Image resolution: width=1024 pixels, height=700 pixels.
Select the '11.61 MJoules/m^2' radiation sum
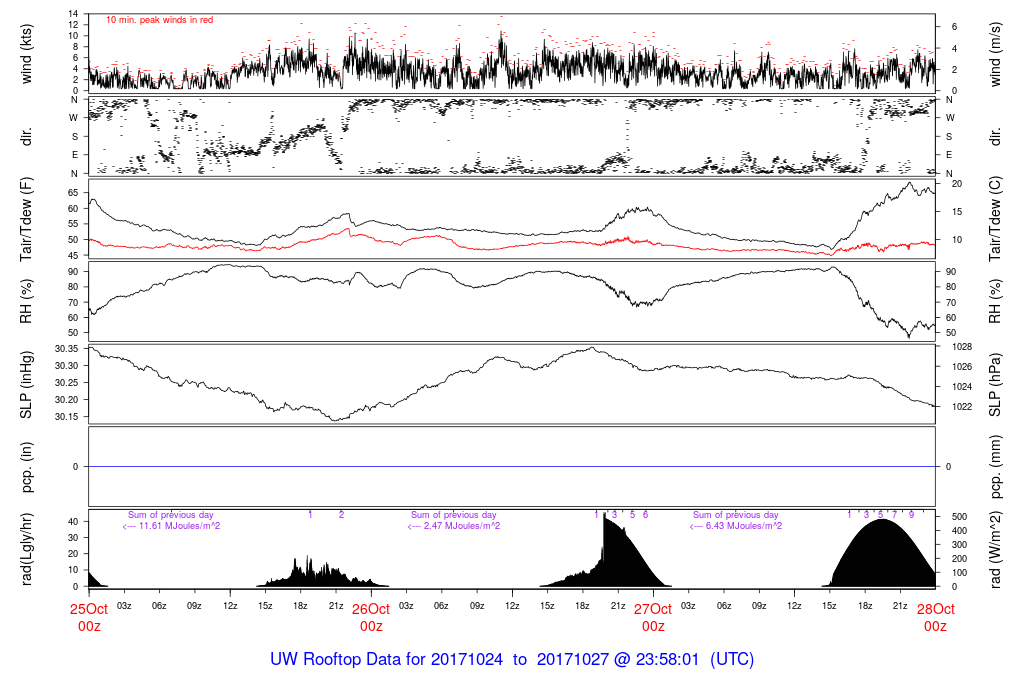pos(180,526)
